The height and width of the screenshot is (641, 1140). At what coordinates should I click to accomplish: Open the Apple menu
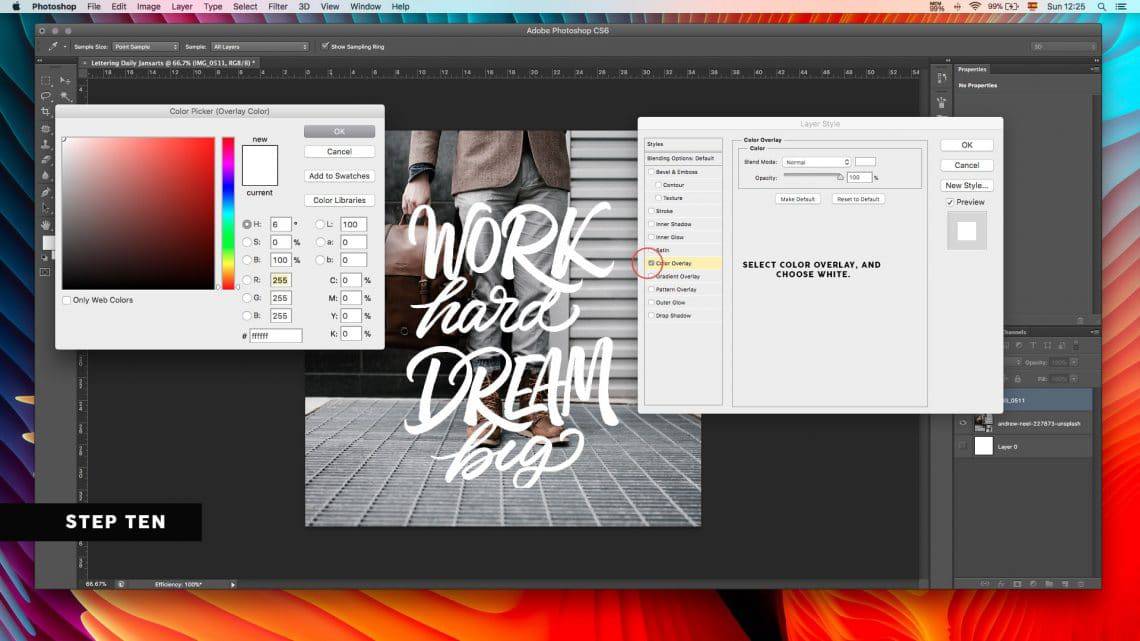click(16, 7)
